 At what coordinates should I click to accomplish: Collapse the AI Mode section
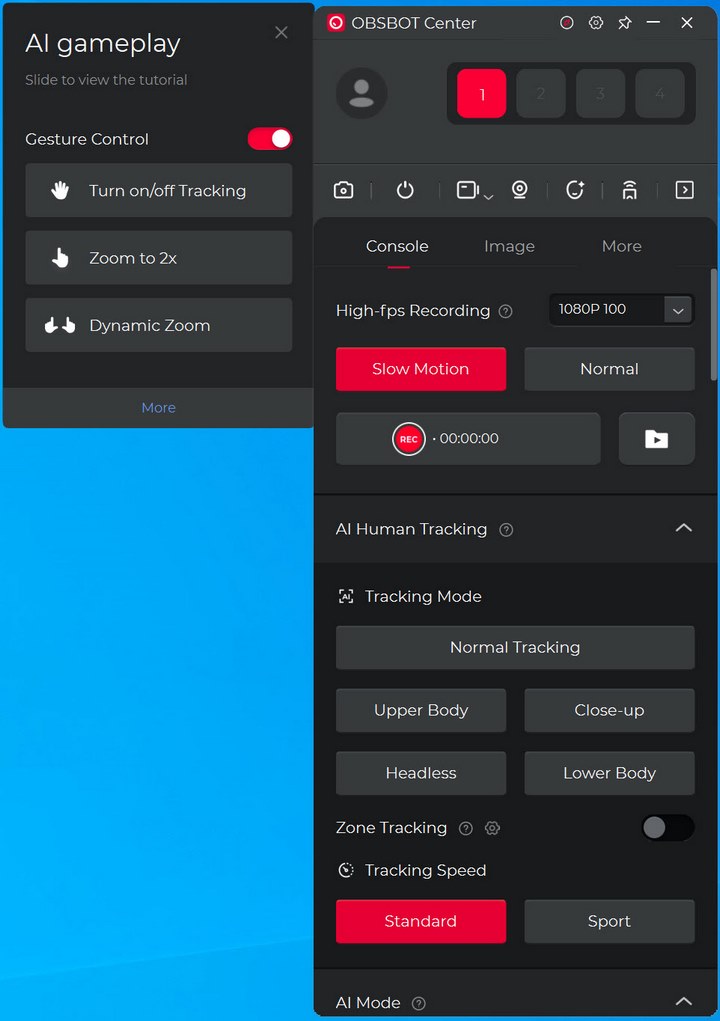pyautogui.click(x=683, y=1001)
